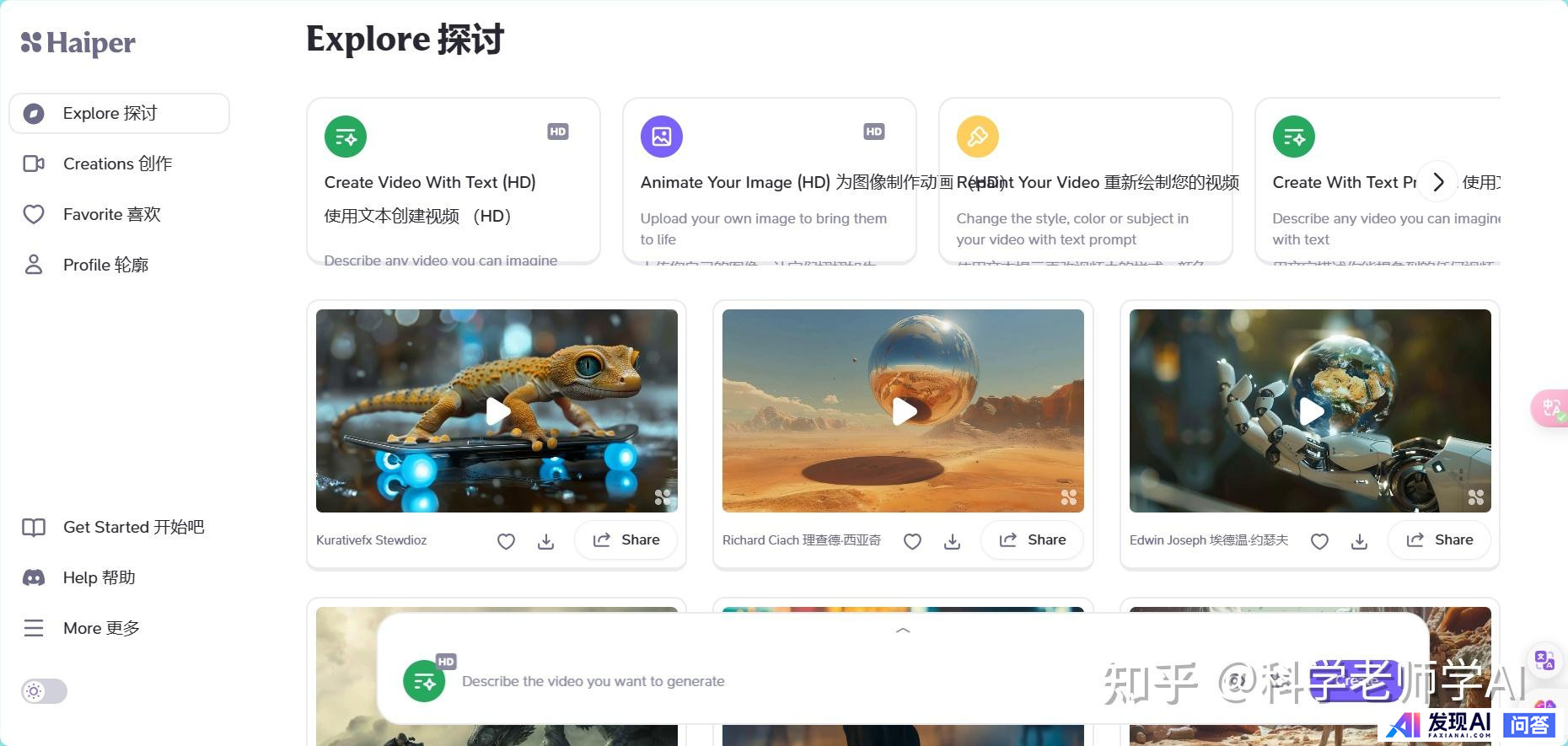Click the prompt bar text-to-video mode icon
The image size is (1568, 746).
(424, 681)
